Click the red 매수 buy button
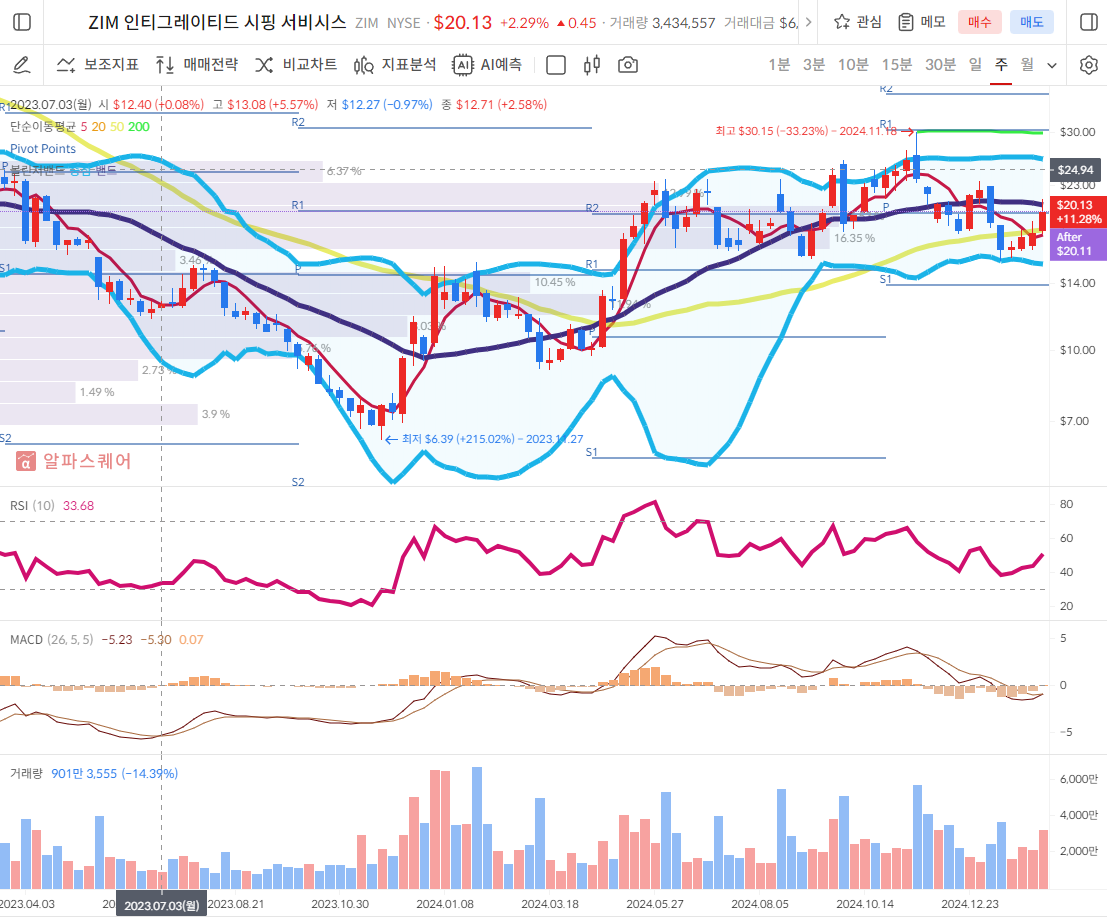Viewport: 1107px width, 917px height. coord(979,22)
